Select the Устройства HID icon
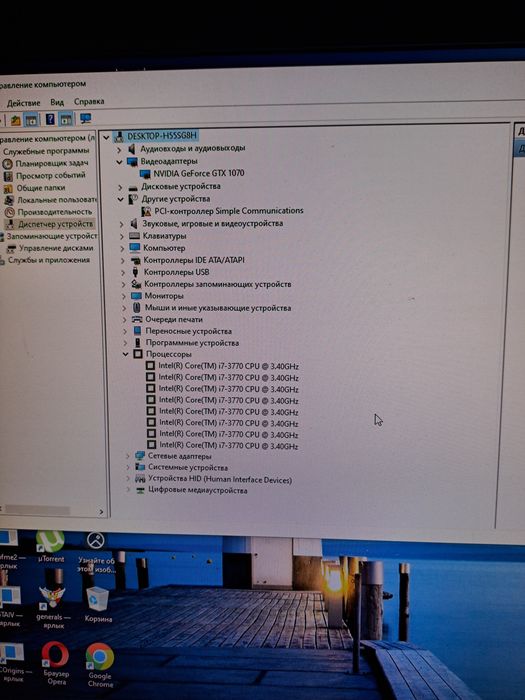This screenshot has height=700, width=525. [x=140, y=479]
